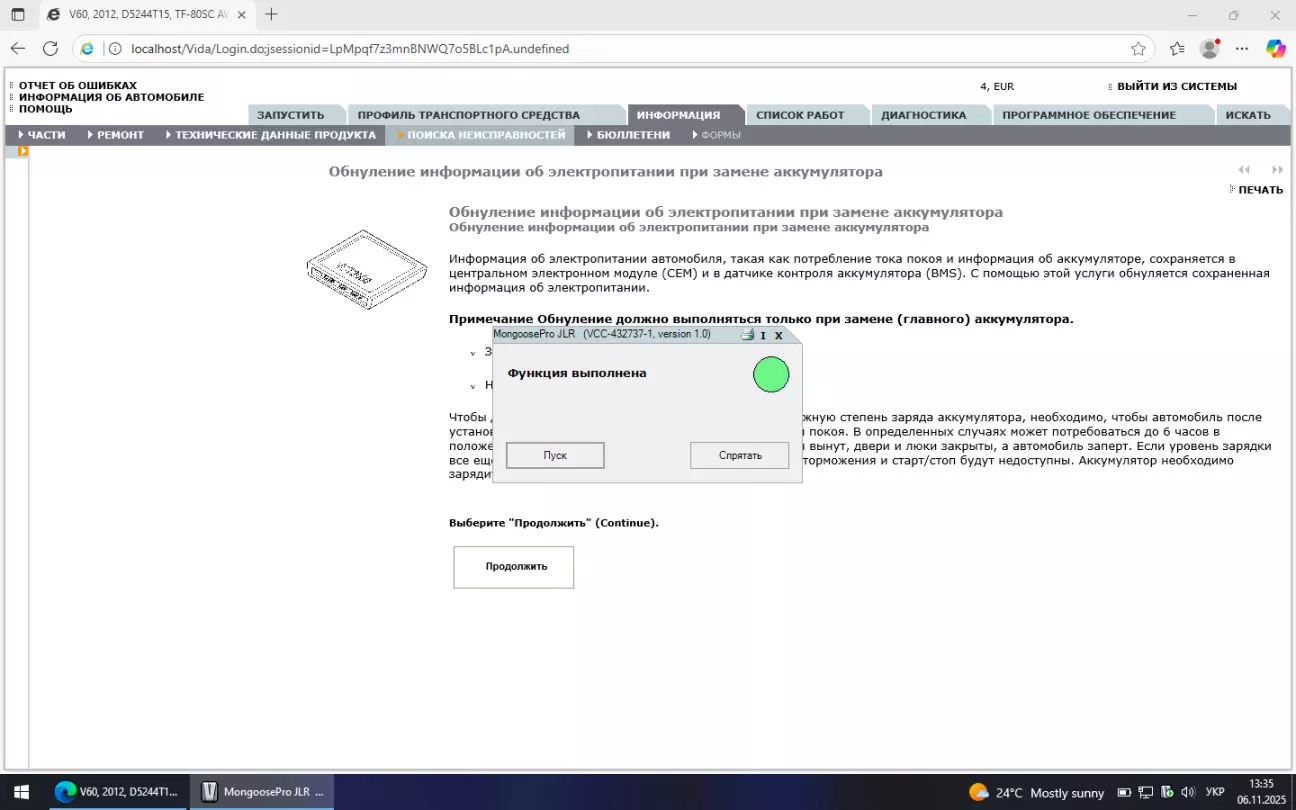Click Спрятать to hide the dialog
1296x810 pixels.
[x=739, y=455]
